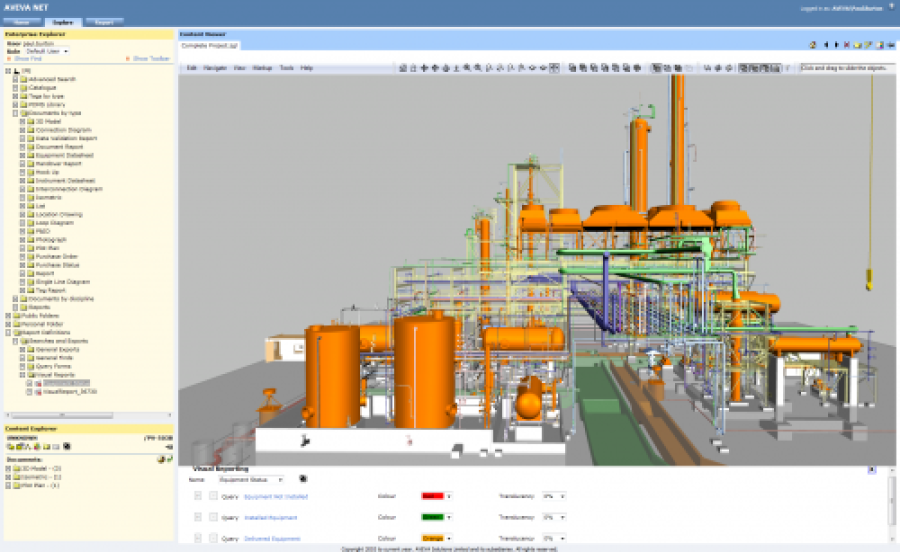Open the Tools menu
This screenshot has width=900, height=552.
pos(286,68)
